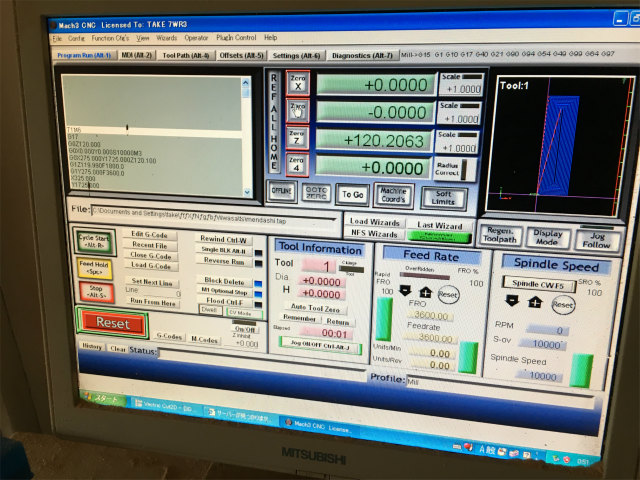Click Regen. Toolpath
640x480 pixels.
tap(500, 235)
